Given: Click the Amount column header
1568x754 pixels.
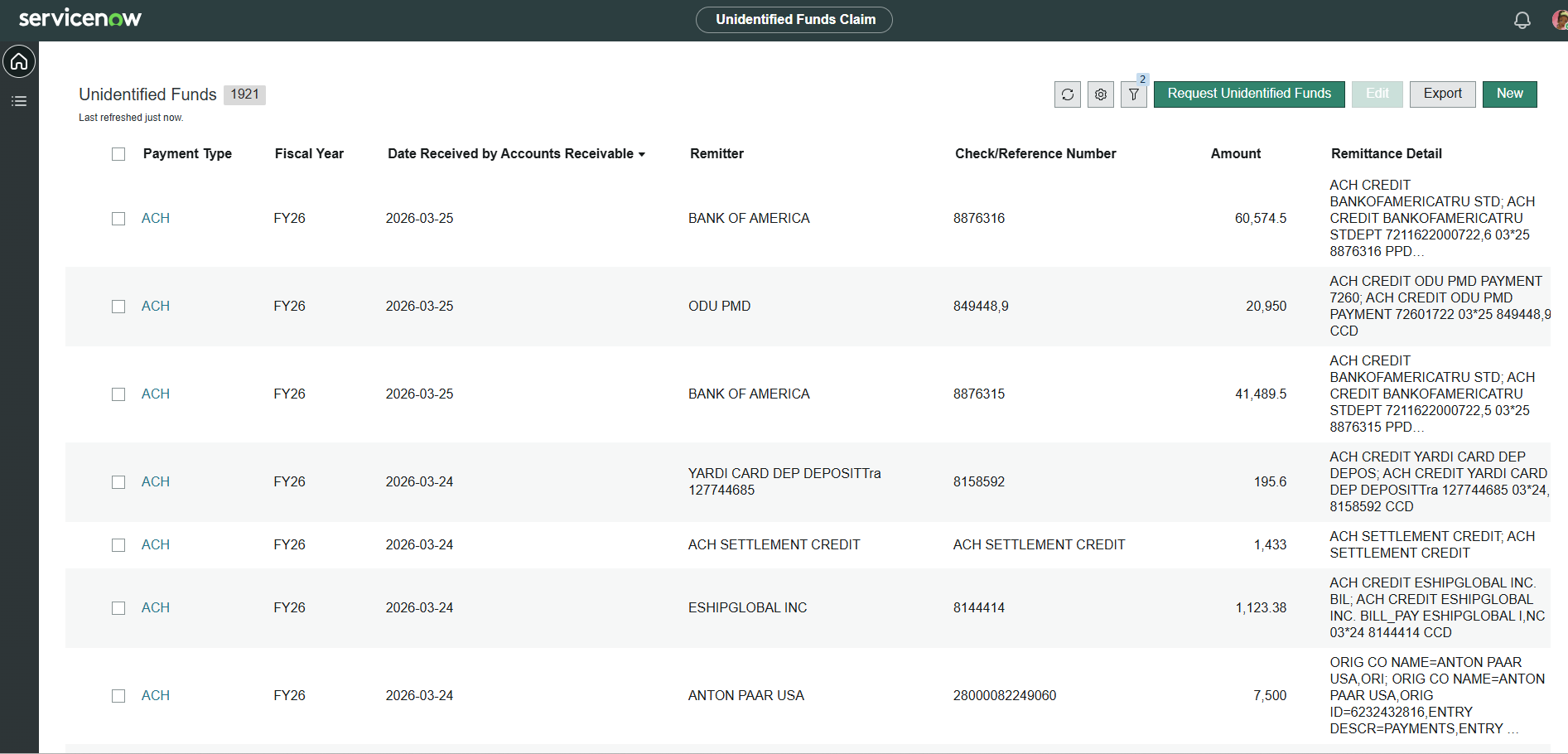Looking at the screenshot, I should point(1235,154).
